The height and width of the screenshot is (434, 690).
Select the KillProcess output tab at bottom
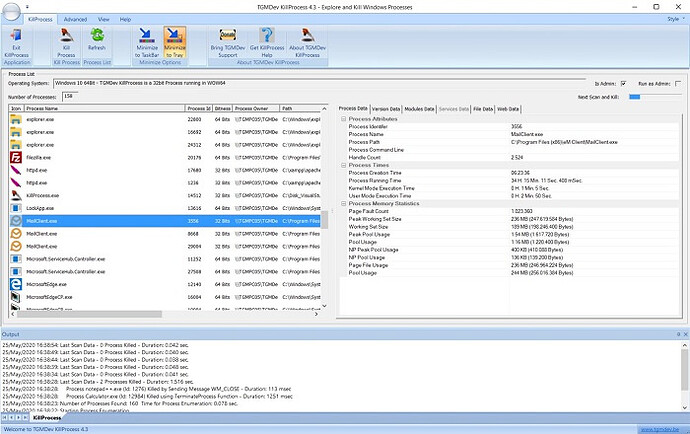click(x=47, y=417)
